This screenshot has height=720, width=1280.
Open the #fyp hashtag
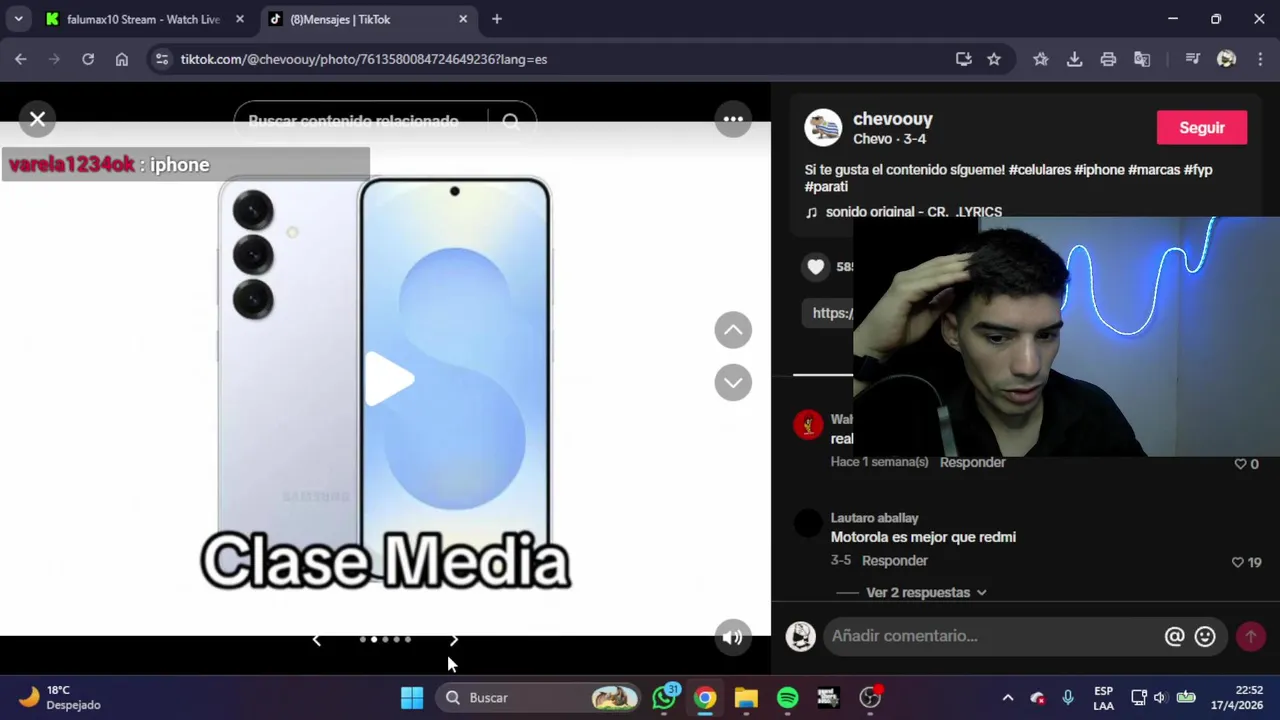coord(1198,170)
